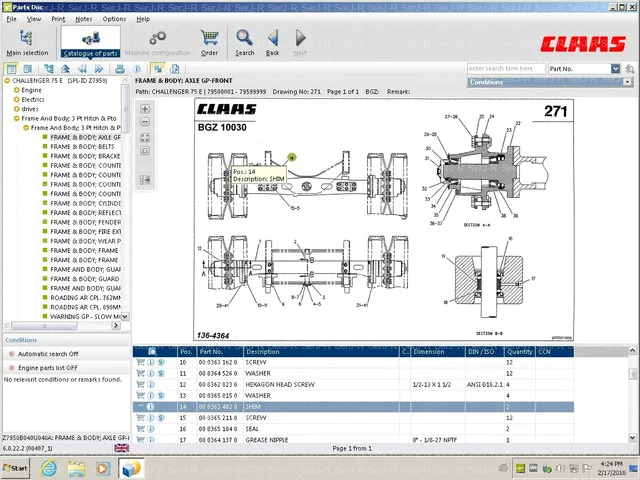Toggle the split layout view button

tap(11, 69)
